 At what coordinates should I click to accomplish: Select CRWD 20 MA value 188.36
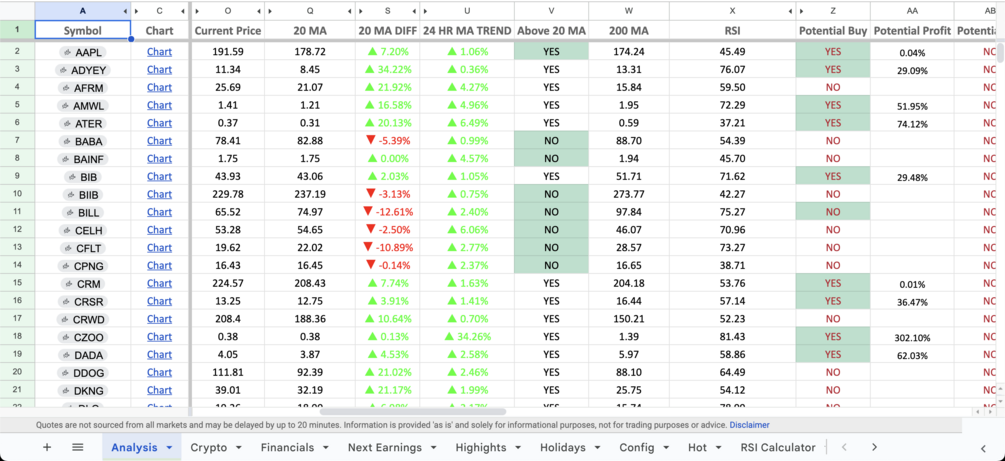coord(310,319)
